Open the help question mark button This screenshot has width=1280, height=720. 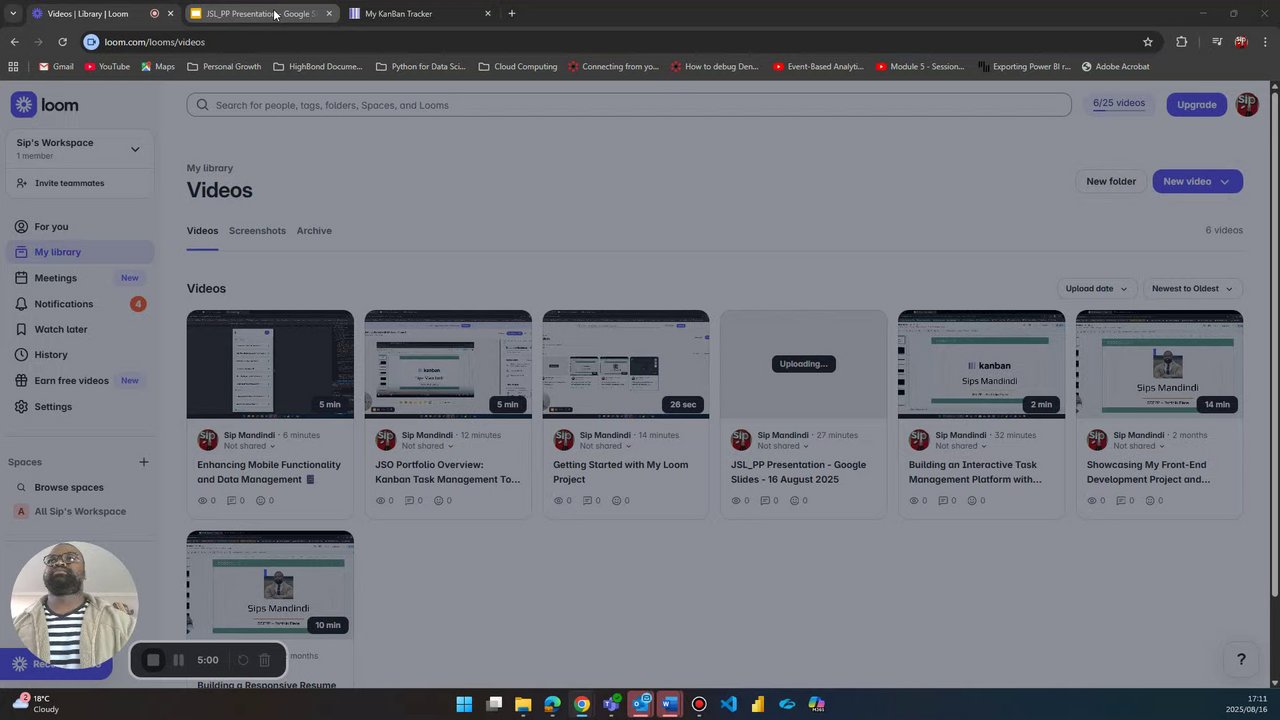tap(1241, 659)
